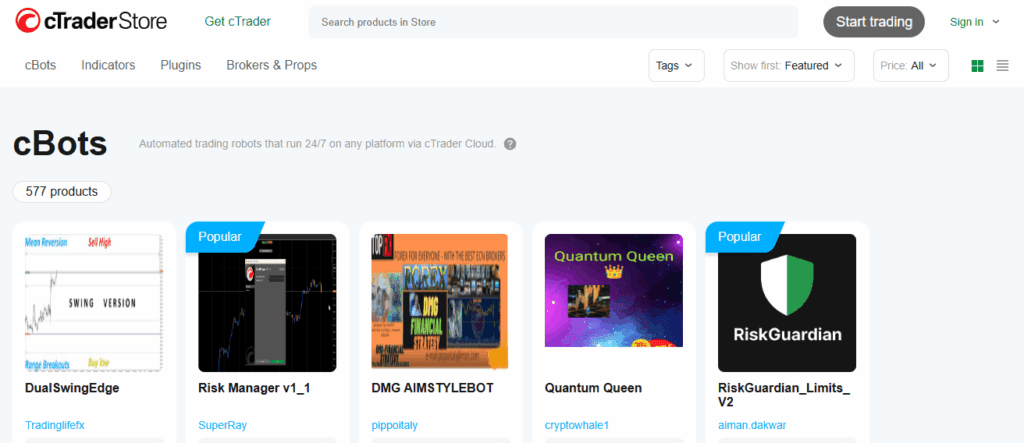The width and height of the screenshot is (1024, 443).
Task: Open the Show first Featured dropdown
Action: coord(788,65)
